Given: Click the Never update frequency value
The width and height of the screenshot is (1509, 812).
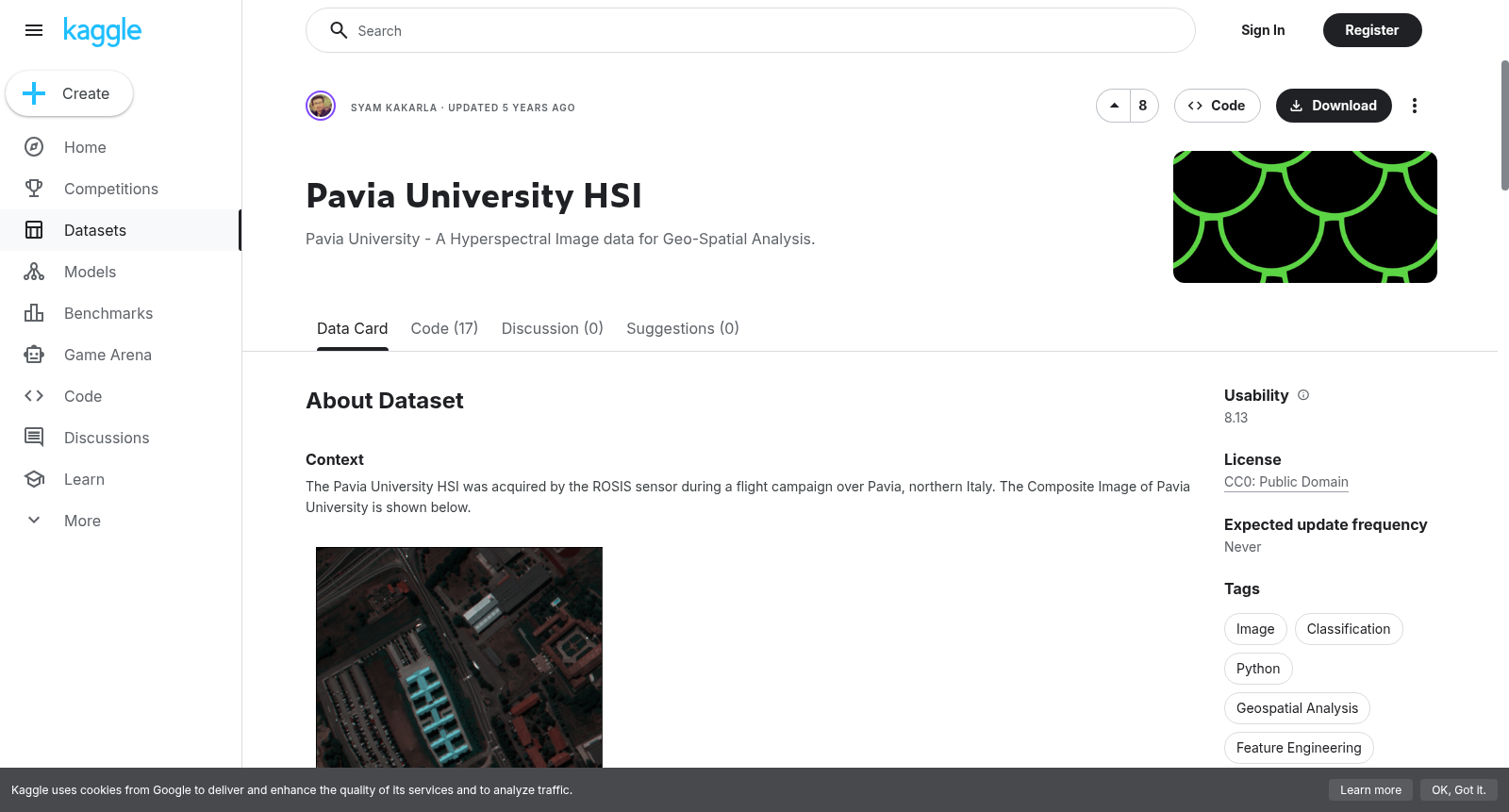Looking at the screenshot, I should (1242, 547).
